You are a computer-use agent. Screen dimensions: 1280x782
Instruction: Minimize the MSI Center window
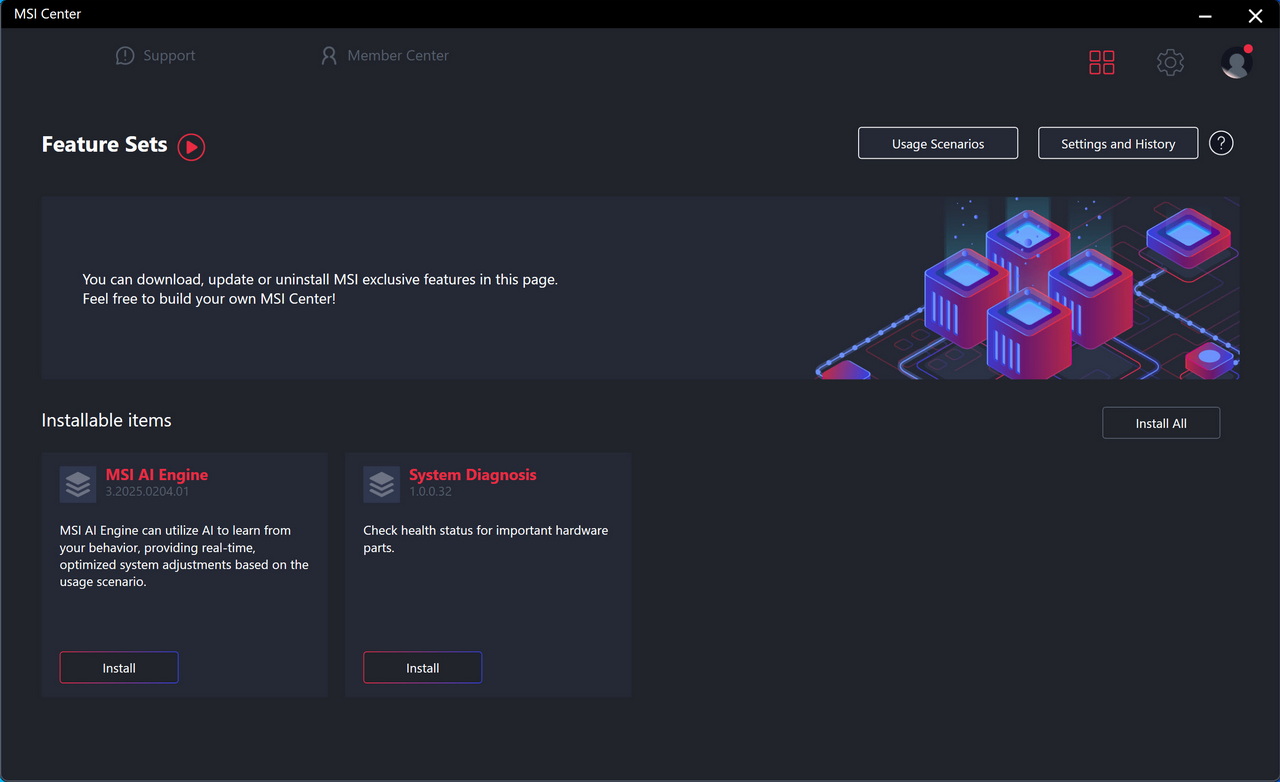point(1205,15)
